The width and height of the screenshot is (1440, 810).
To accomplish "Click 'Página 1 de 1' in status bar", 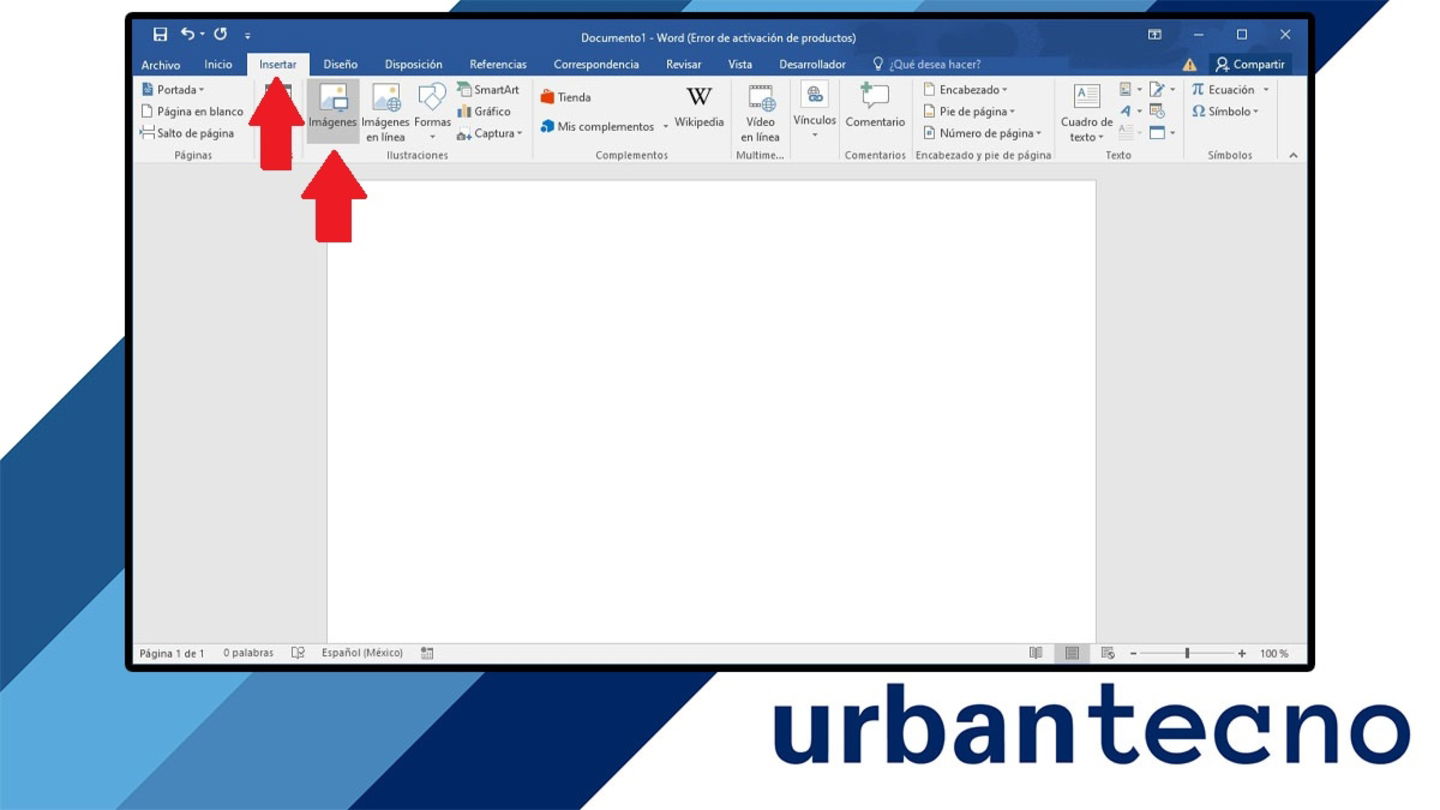I will point(172,653).
